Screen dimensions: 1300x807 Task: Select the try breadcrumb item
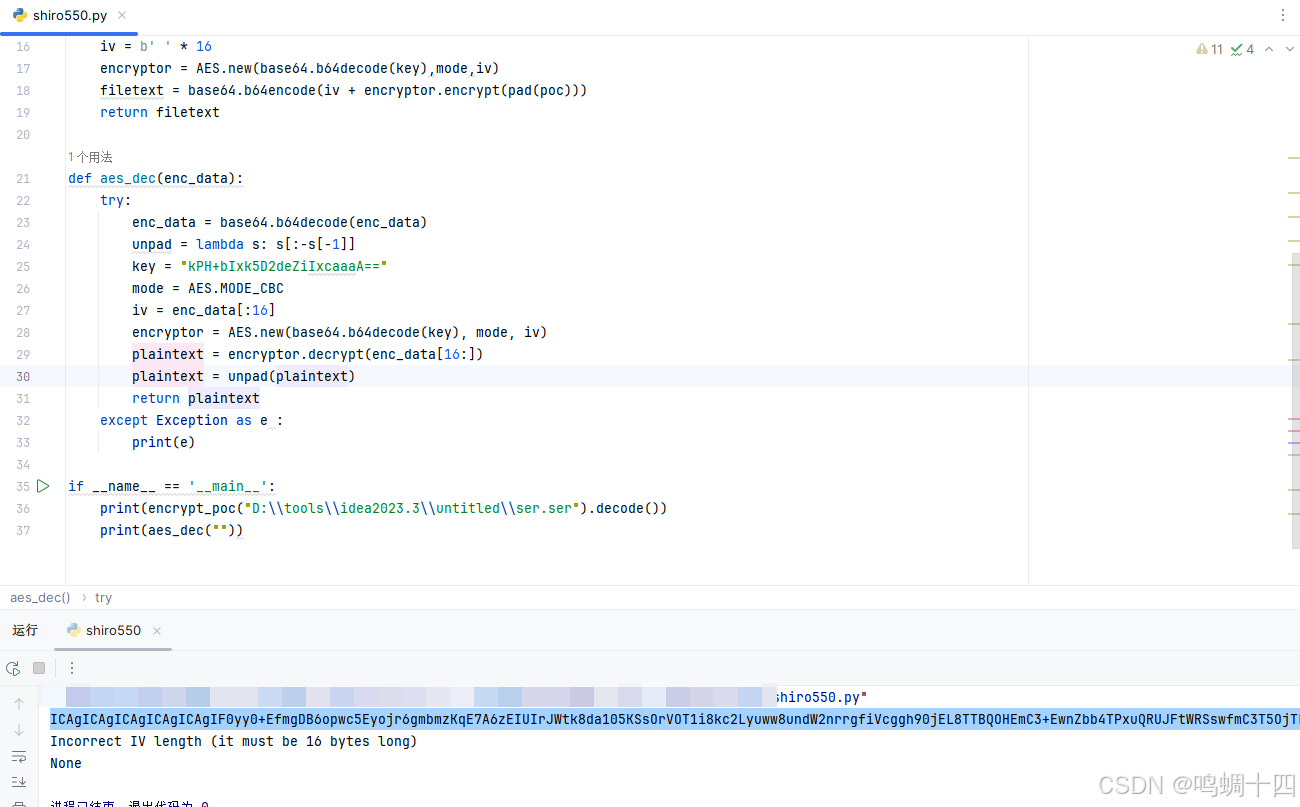(103, 597)
